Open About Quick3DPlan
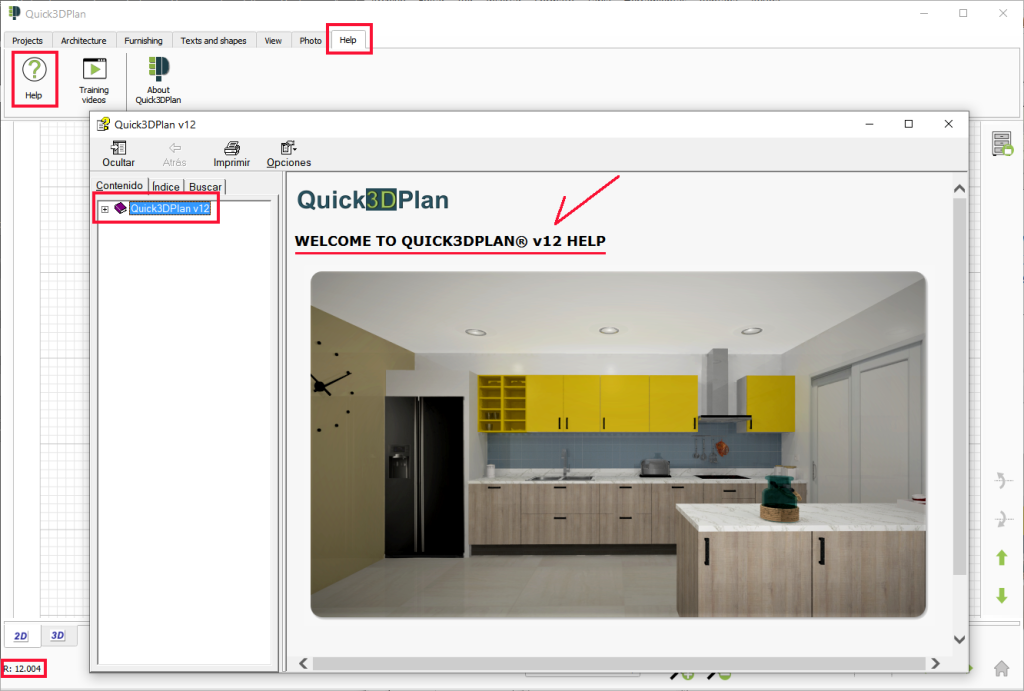Viewport: 1024px width, 691px height. 158,80
